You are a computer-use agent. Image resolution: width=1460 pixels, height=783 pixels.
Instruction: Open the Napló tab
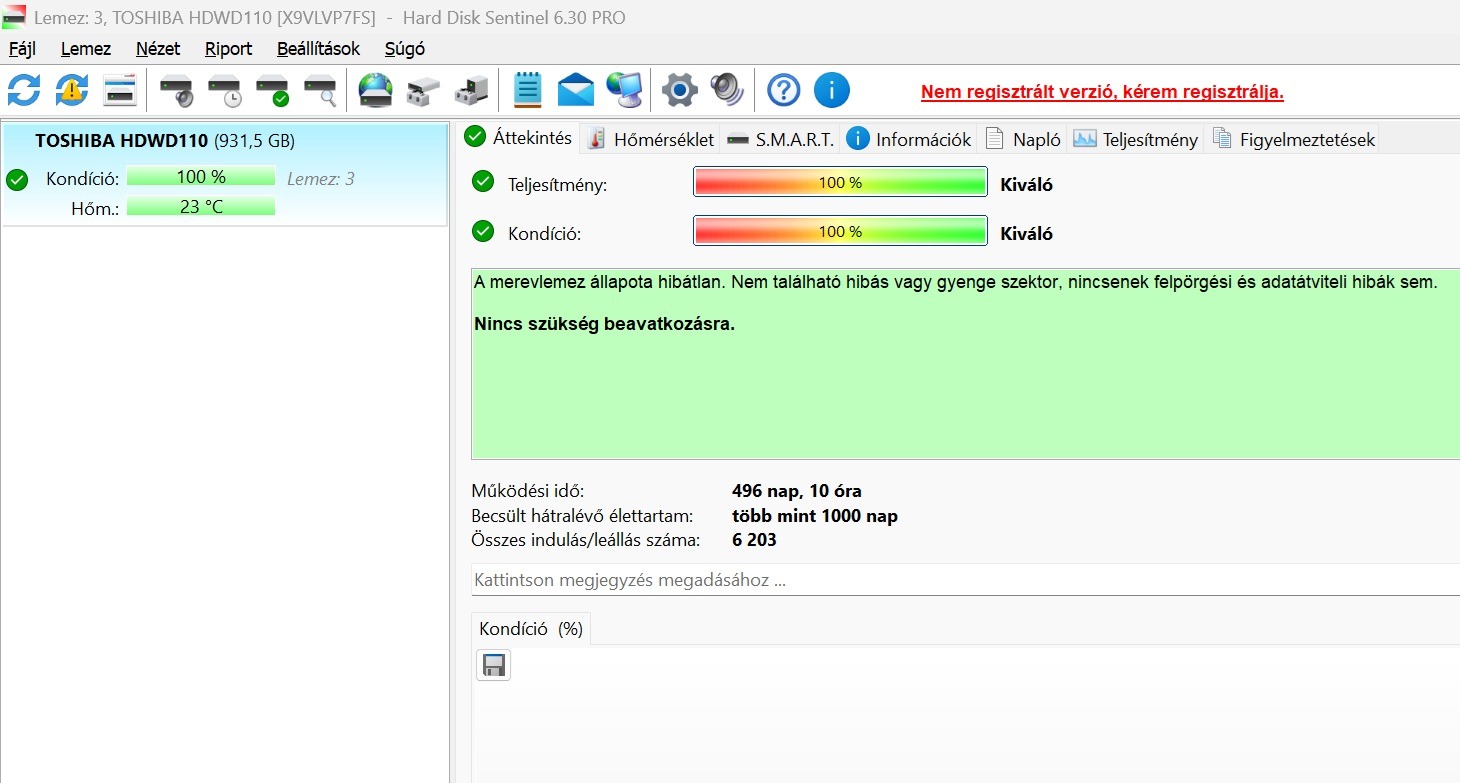(x=1023, y=139)
